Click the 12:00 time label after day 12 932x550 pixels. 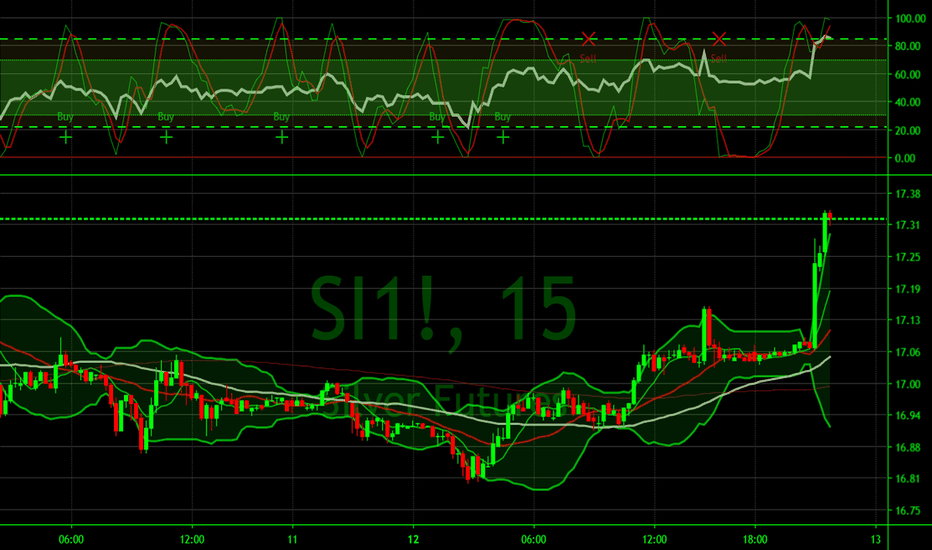(654, 540)
